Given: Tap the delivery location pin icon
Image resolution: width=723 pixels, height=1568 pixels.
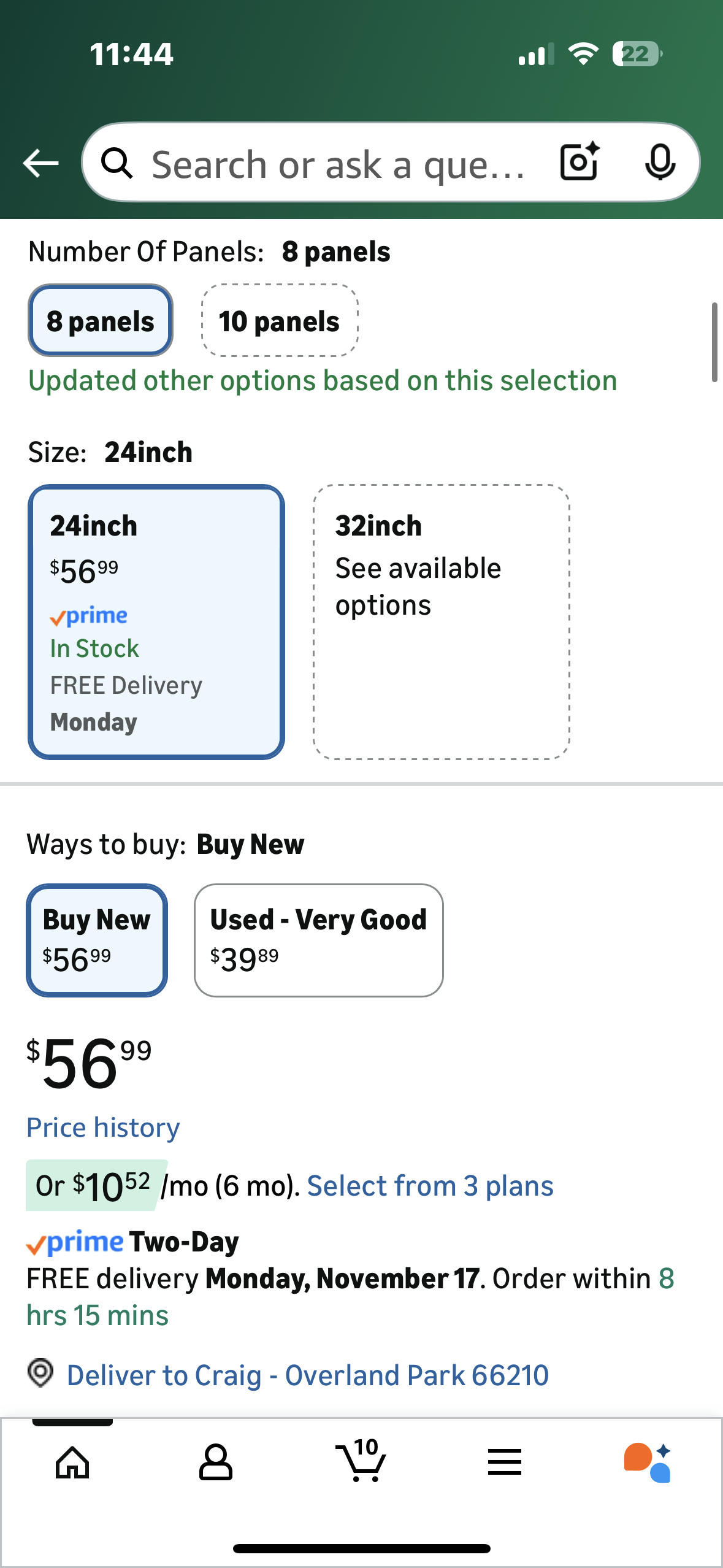Looking at the screenshot, I should click(40, 1373).
